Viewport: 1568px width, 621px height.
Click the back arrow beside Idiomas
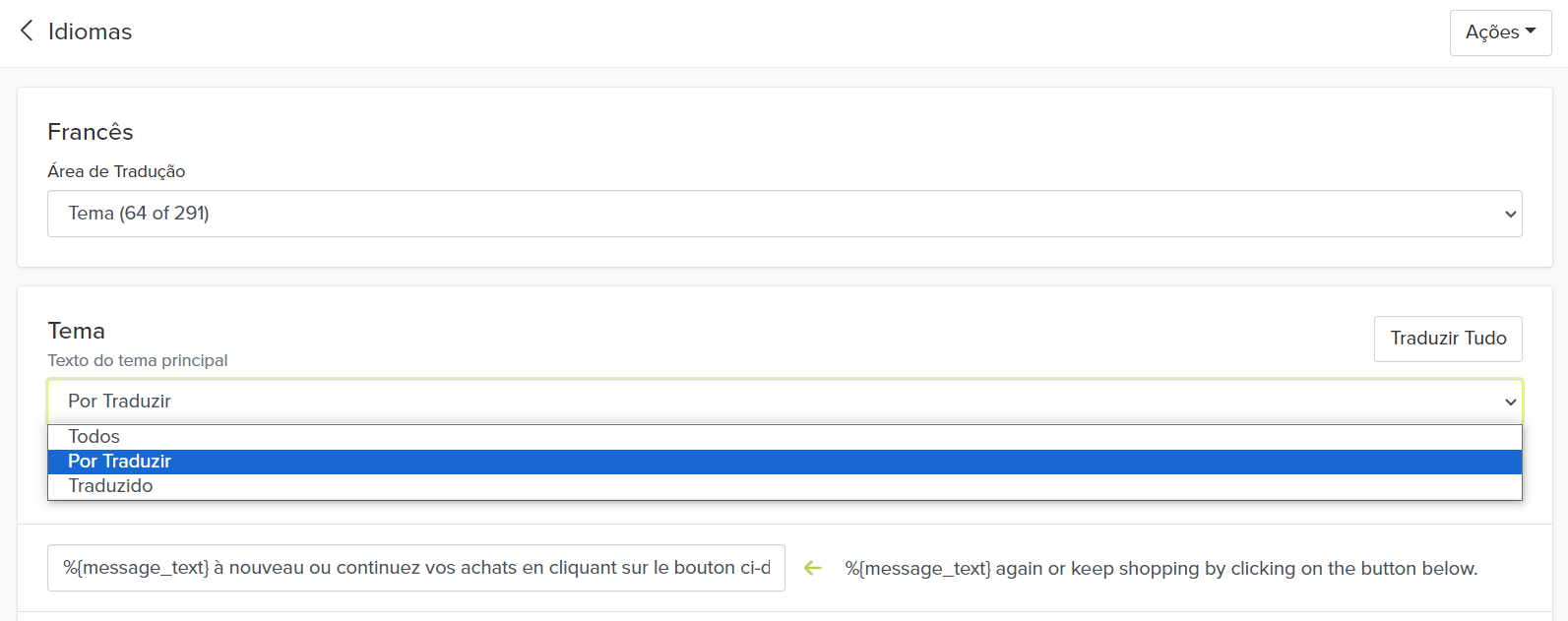27,31
